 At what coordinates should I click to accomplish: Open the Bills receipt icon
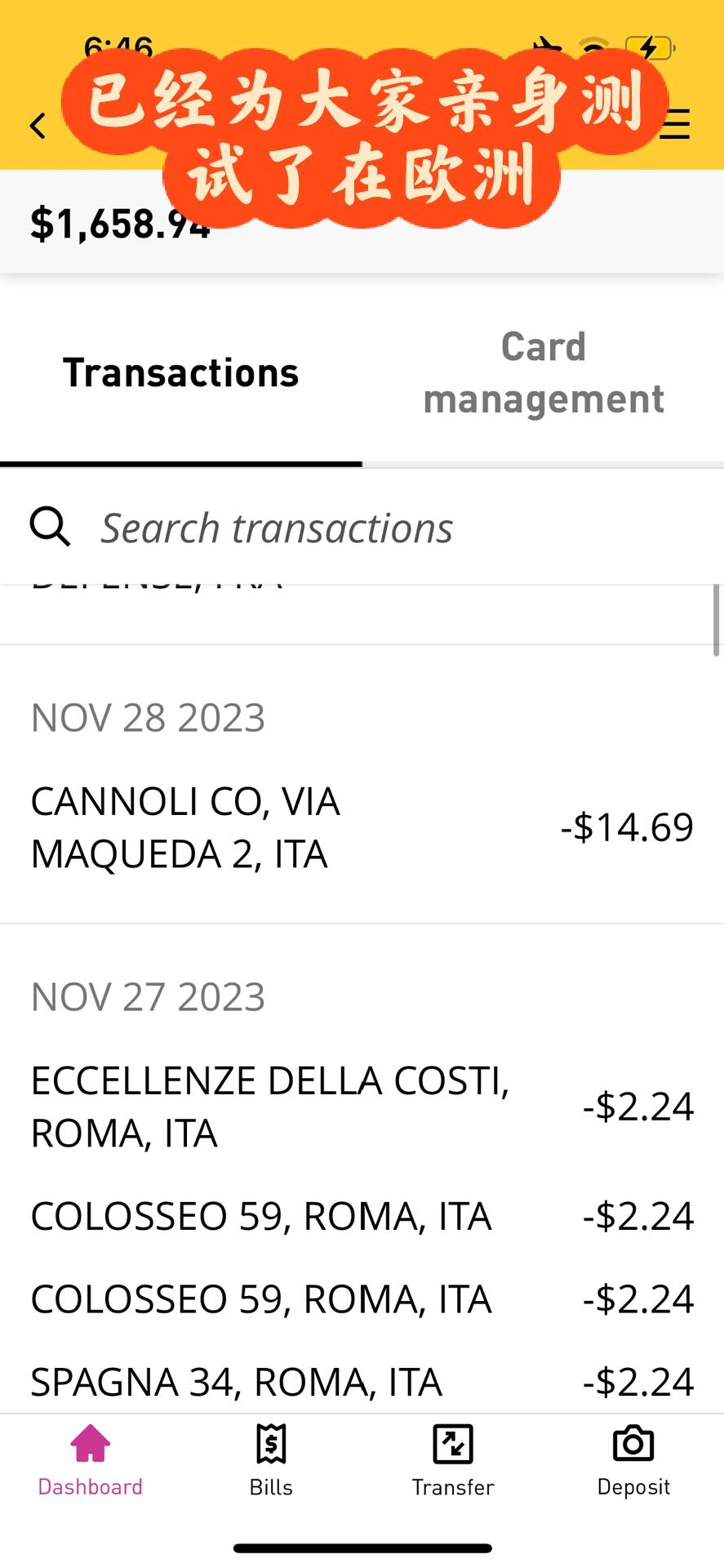coord(271,1443)
